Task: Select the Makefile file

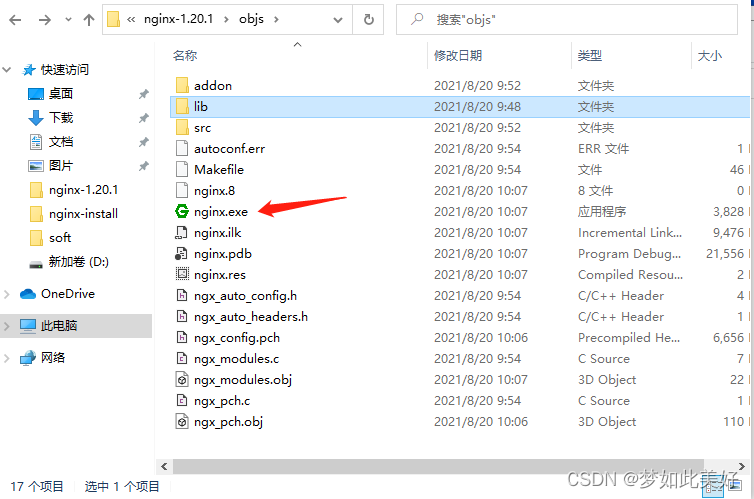Action: point(219,170)
